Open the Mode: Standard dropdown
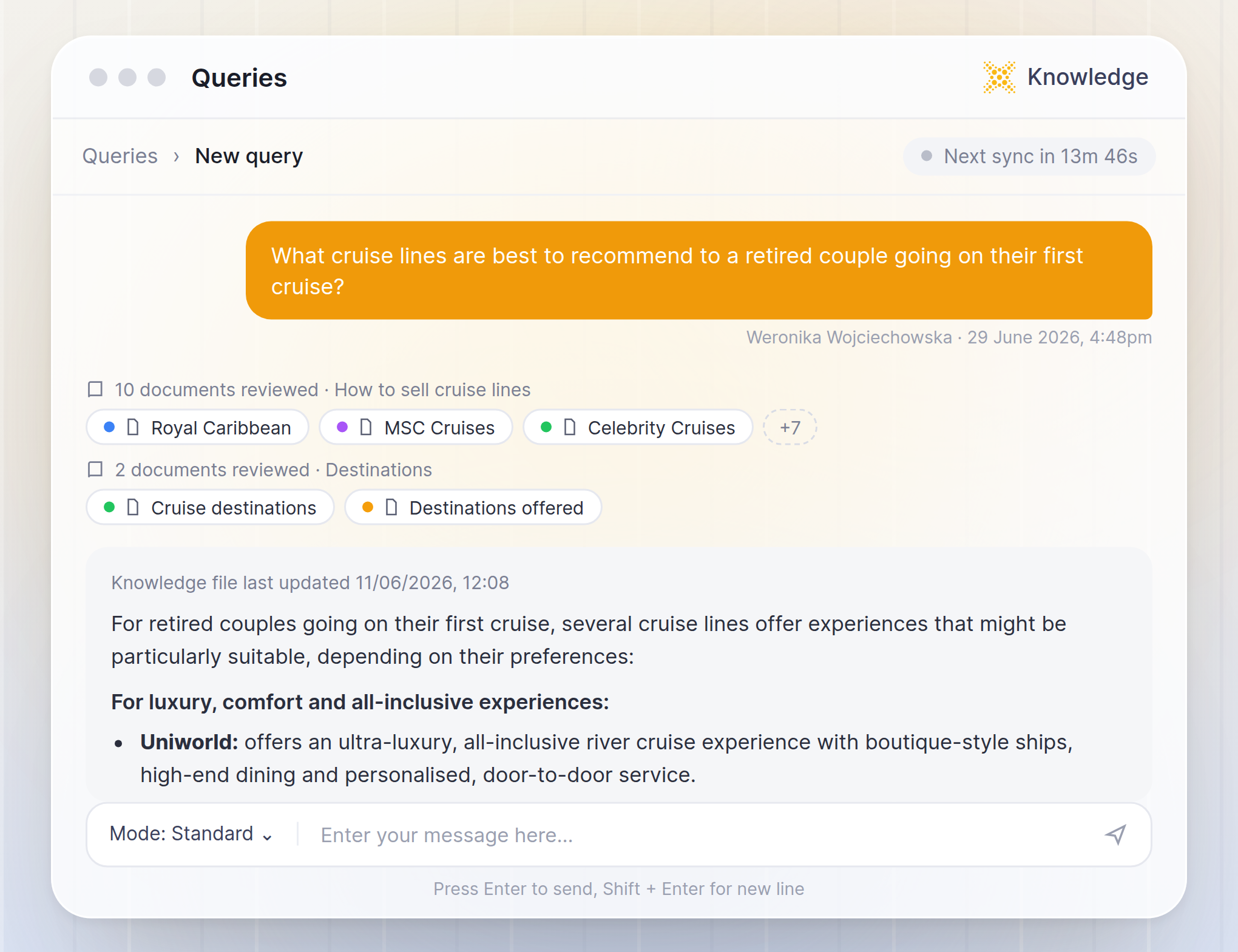This screenshot has width=1238, height=952. click(x=191, y=834)
